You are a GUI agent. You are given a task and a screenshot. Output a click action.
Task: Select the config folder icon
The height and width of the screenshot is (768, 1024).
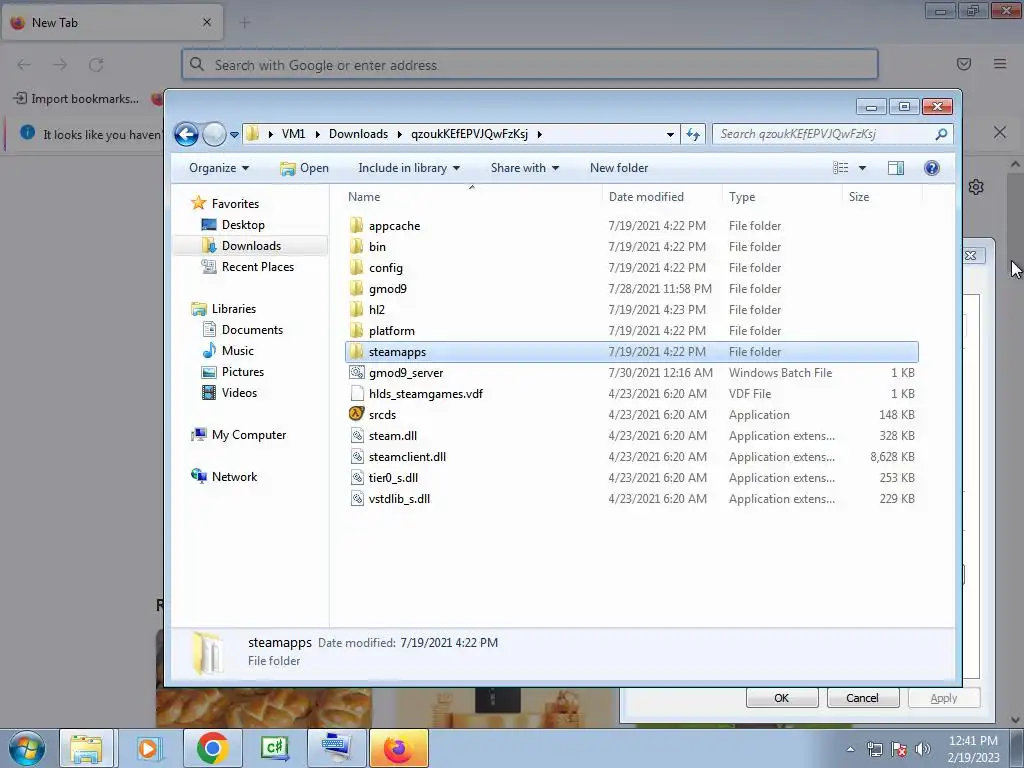(357, 268)
